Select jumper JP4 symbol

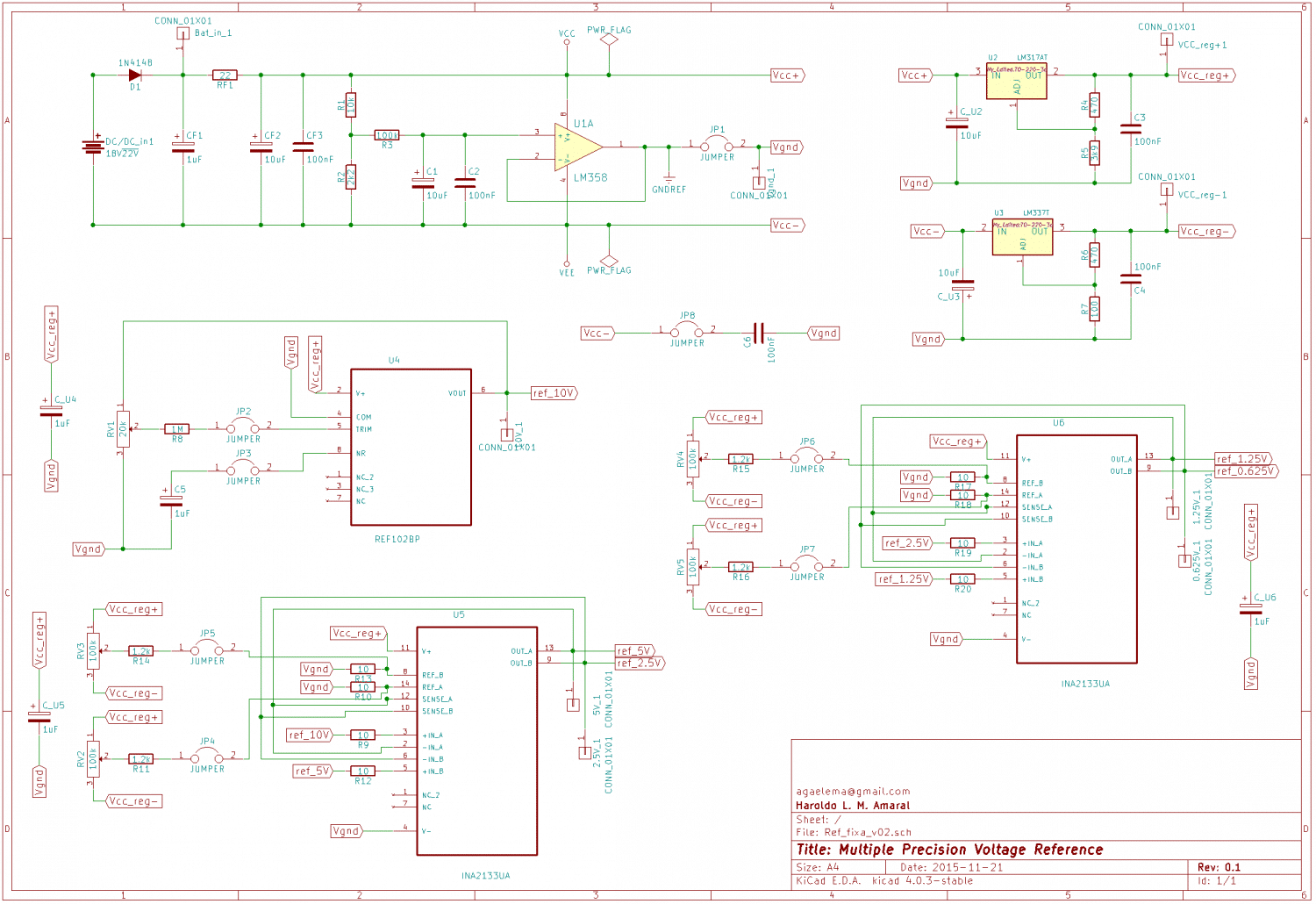(x=207, y=756)
